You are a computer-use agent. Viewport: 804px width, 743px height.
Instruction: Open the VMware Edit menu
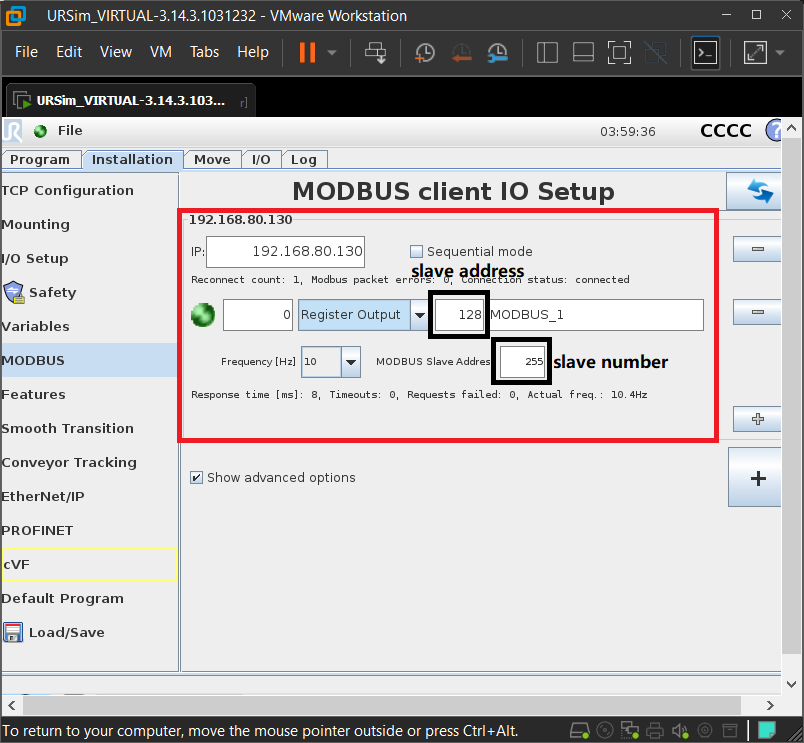[x=69, y=52]
